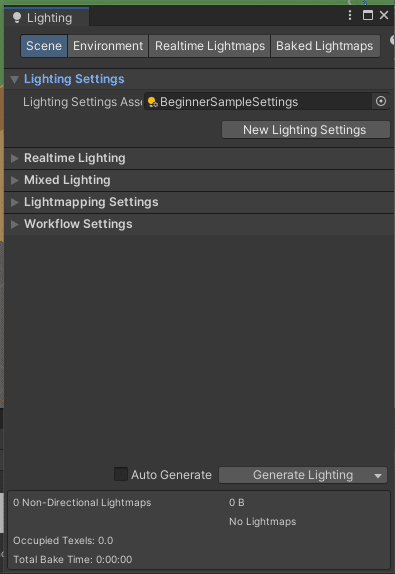
Task: Click the BeginnerSampleSettings asset icon
Action: coord(152,102)
